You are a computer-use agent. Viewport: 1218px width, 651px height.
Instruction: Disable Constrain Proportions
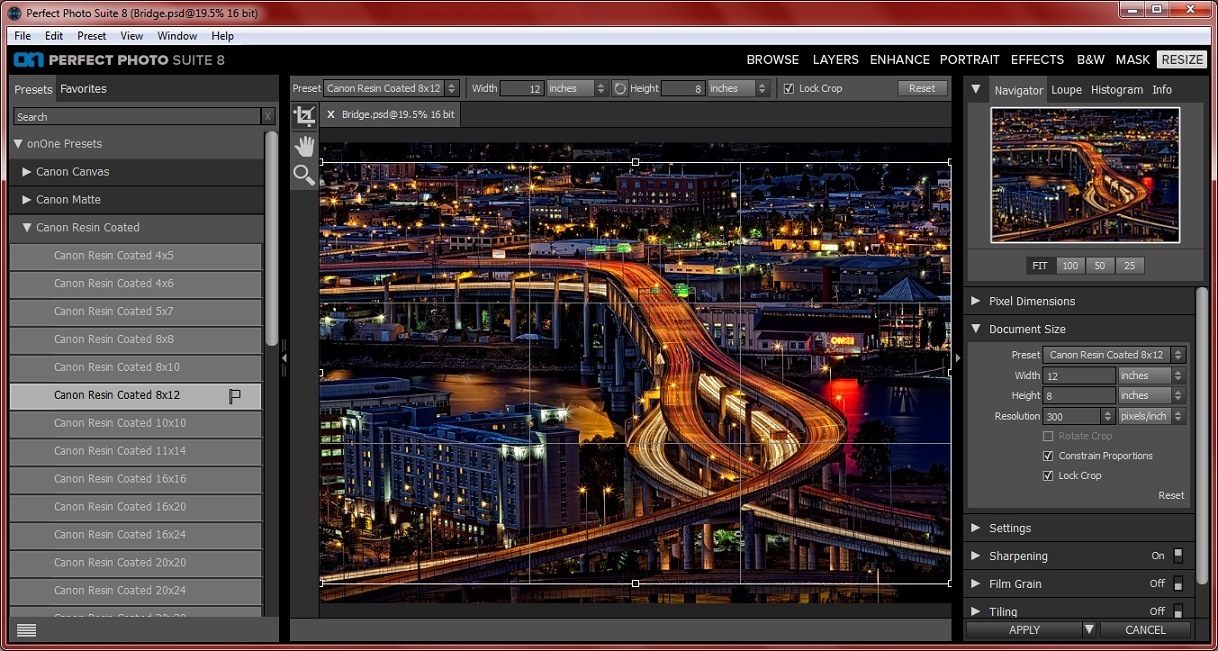pos(1047,456)
